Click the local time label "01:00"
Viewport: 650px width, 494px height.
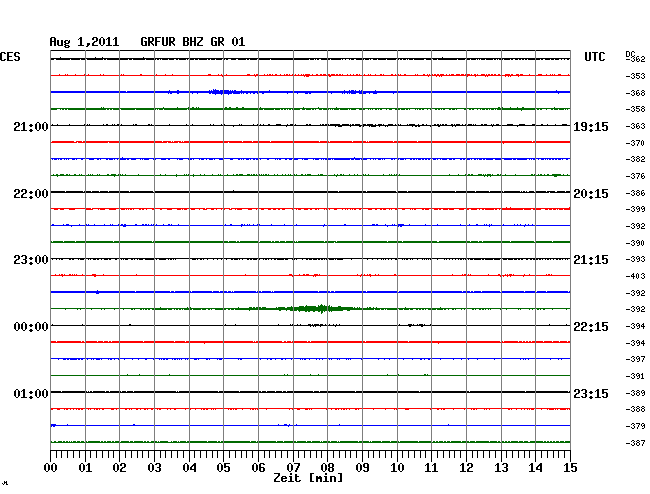(x=31, y=393)
